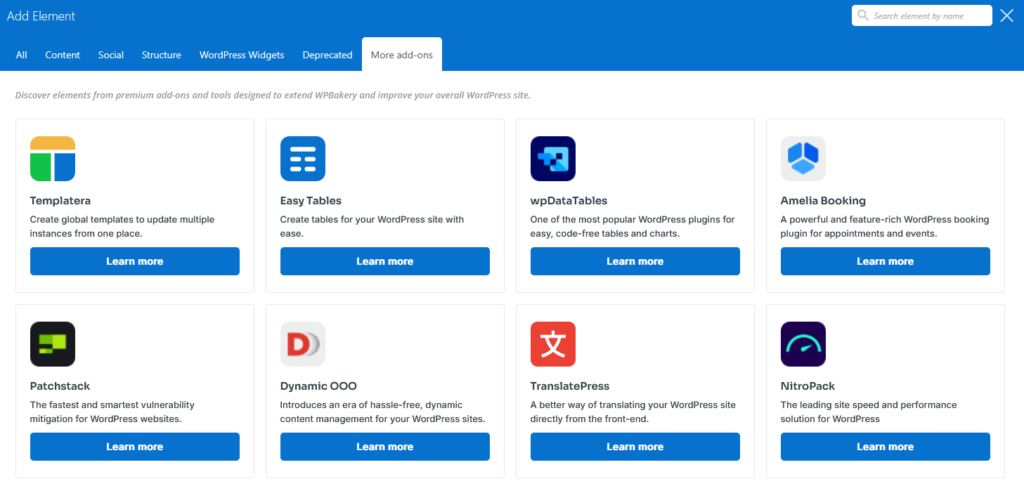Click the wpDataTables add-on icon
Image resolution: width=1024 pixels, height=493 pixels.
553,159
